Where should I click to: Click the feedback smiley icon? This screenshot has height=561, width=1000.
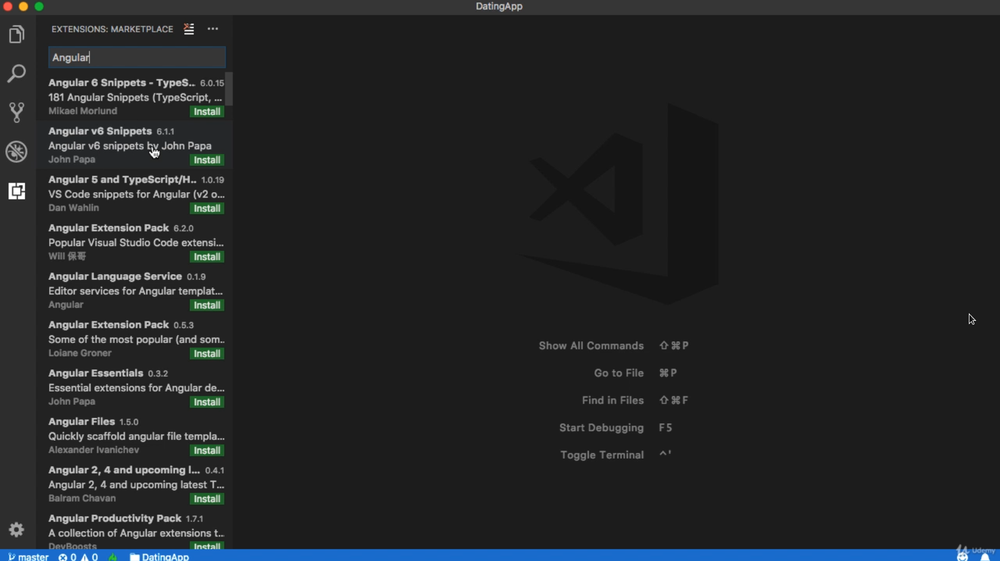pyautogui.click(x=962, y=557)
